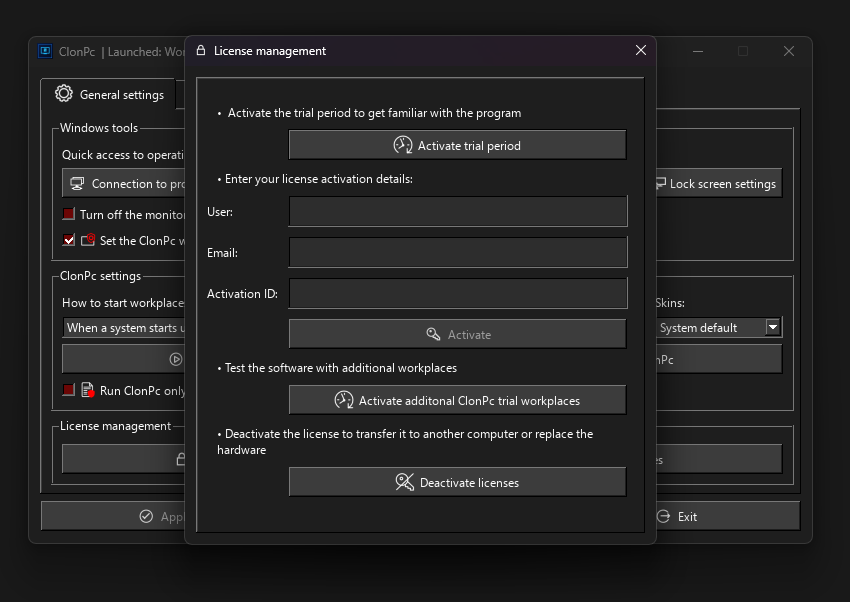The image size is (850, 602).
Task: Toggle Run ClonPc only checkbox
Action: 68,390
